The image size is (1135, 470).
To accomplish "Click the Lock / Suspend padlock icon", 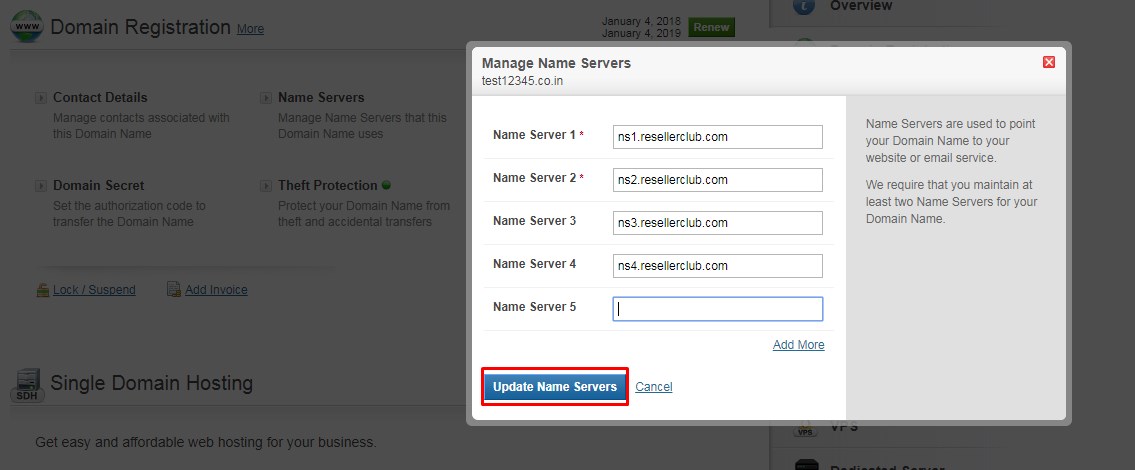I will click(43, 290).
